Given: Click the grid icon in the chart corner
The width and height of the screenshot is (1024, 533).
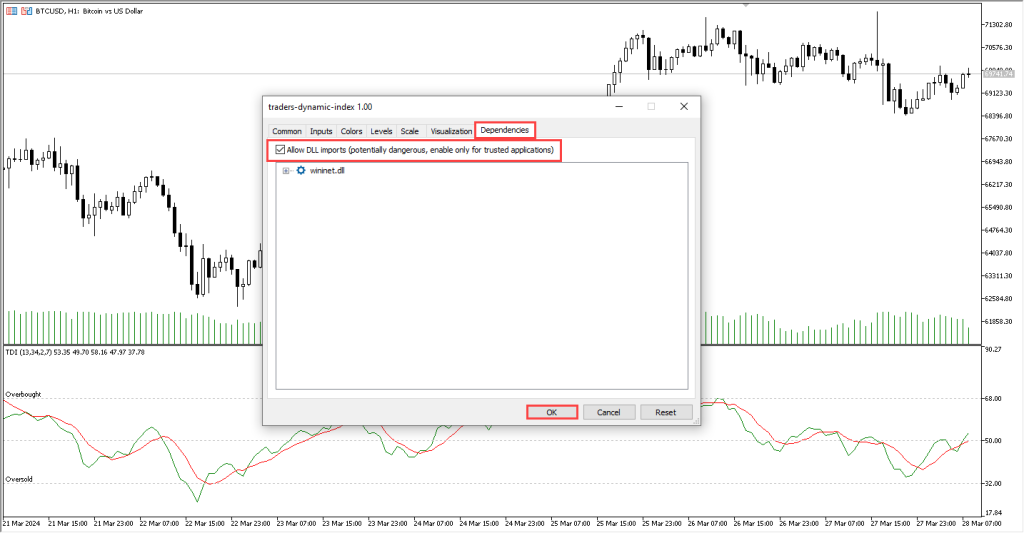Looking at the screenshot, I should click(12, 11).
